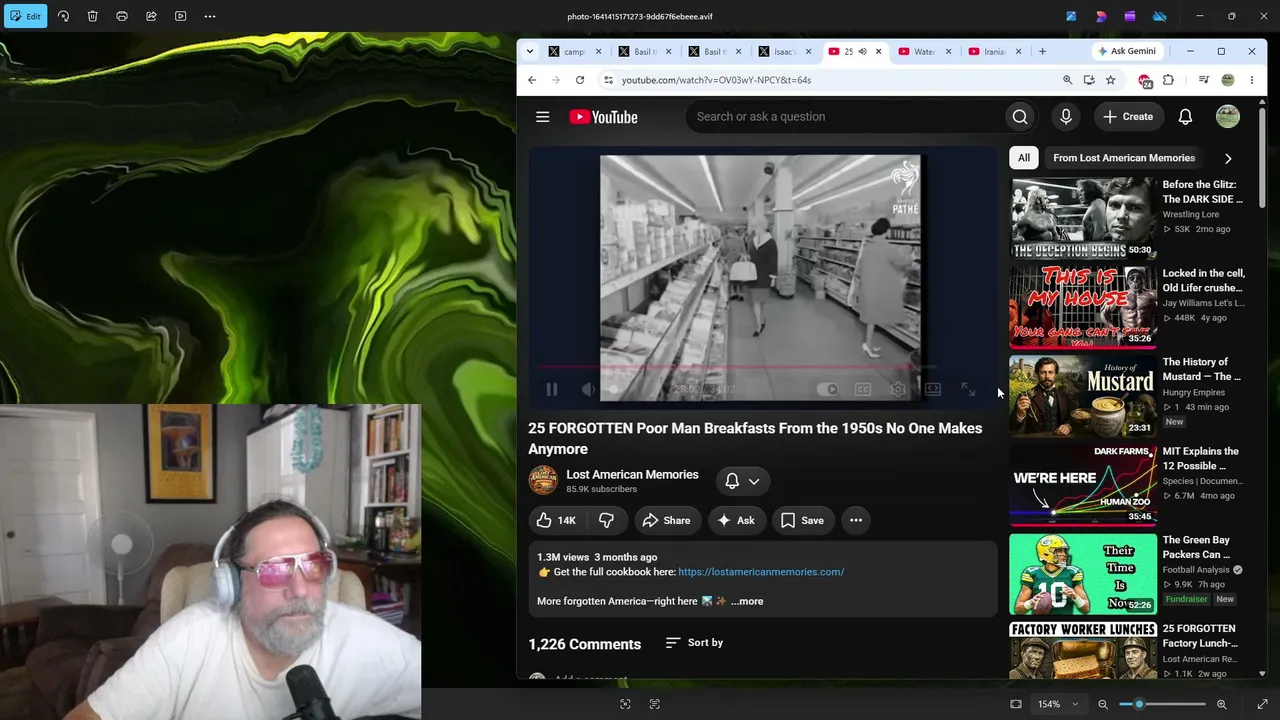The width and height of the screenshot is (1280, 720).
Task: Toggle Photos fit-to-window button
Action: click(x=1016, y=704)
